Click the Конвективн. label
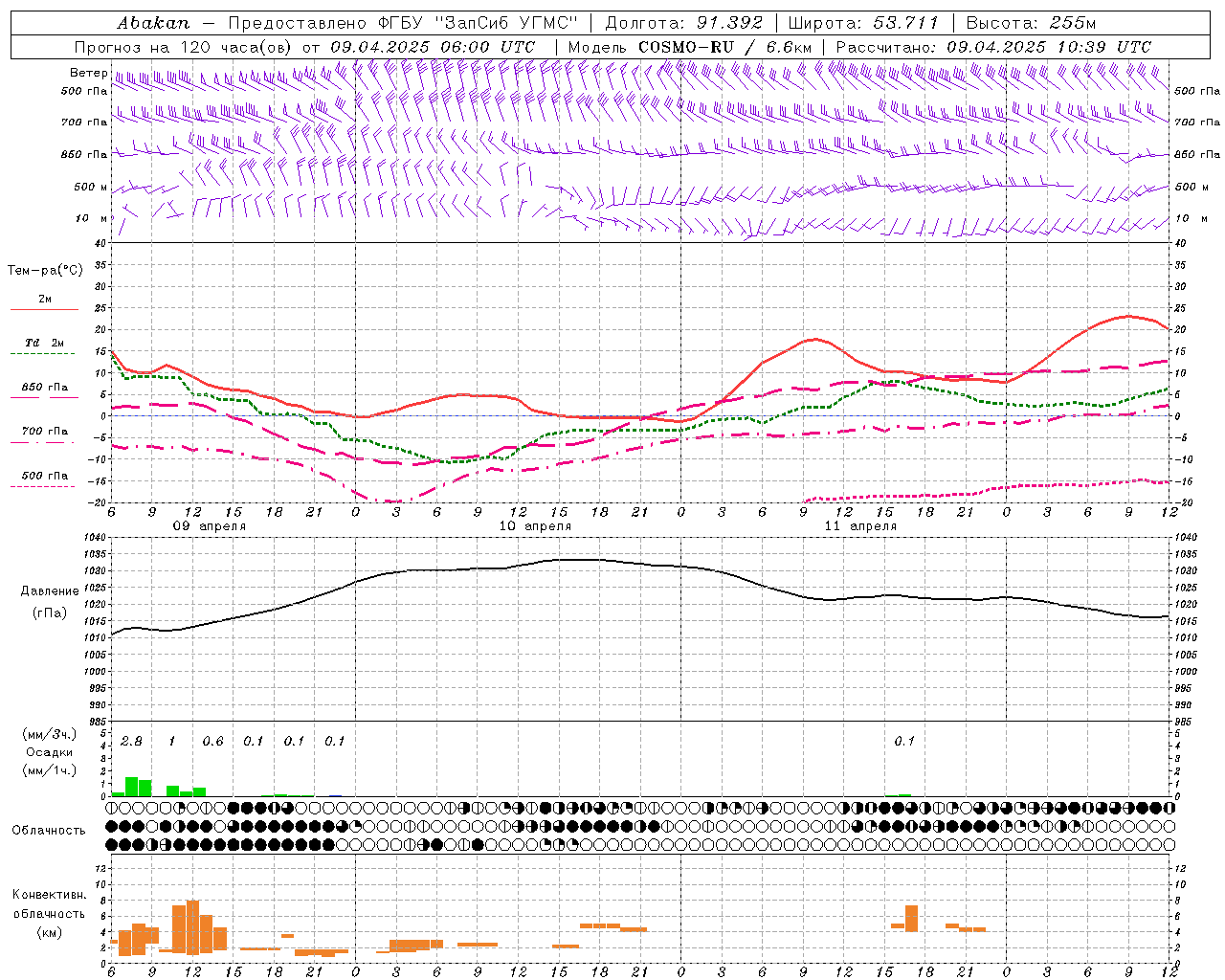The image size is (1225, 980). click(x=49, y=895)
